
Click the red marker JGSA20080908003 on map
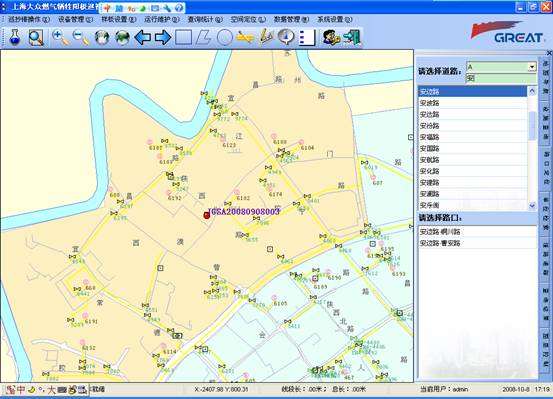pos(207,215)
